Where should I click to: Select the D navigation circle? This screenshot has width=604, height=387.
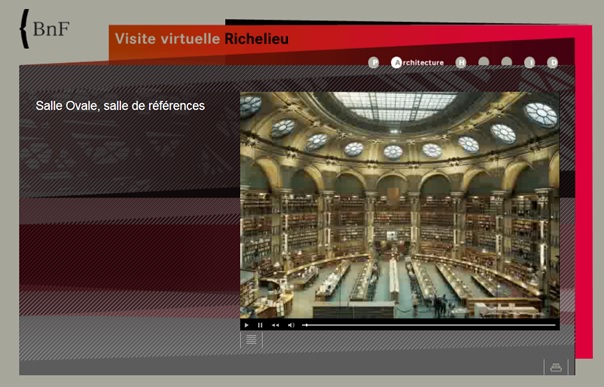tap(552, 62)
